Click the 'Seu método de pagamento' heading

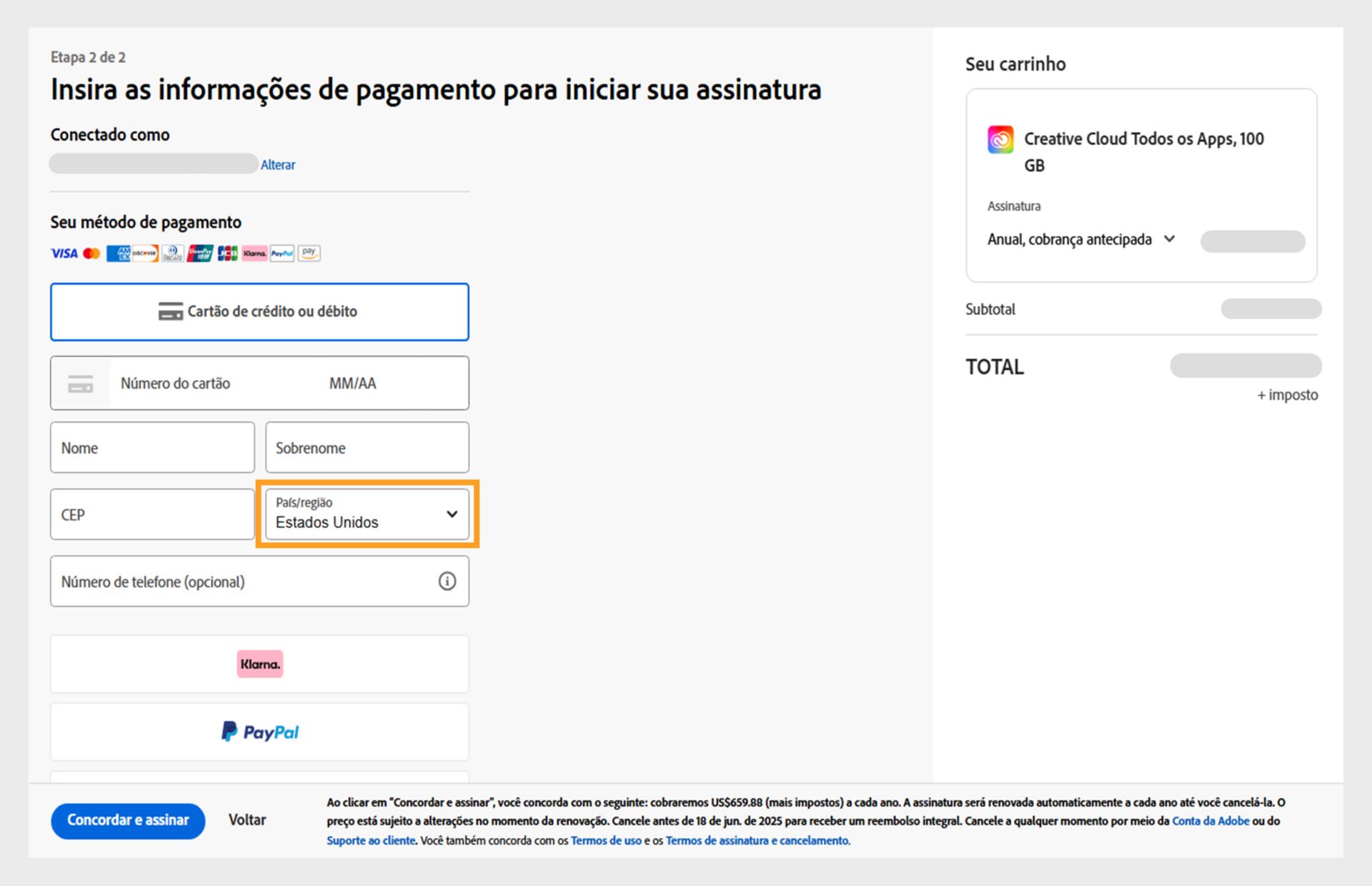(x=146, y=222)
